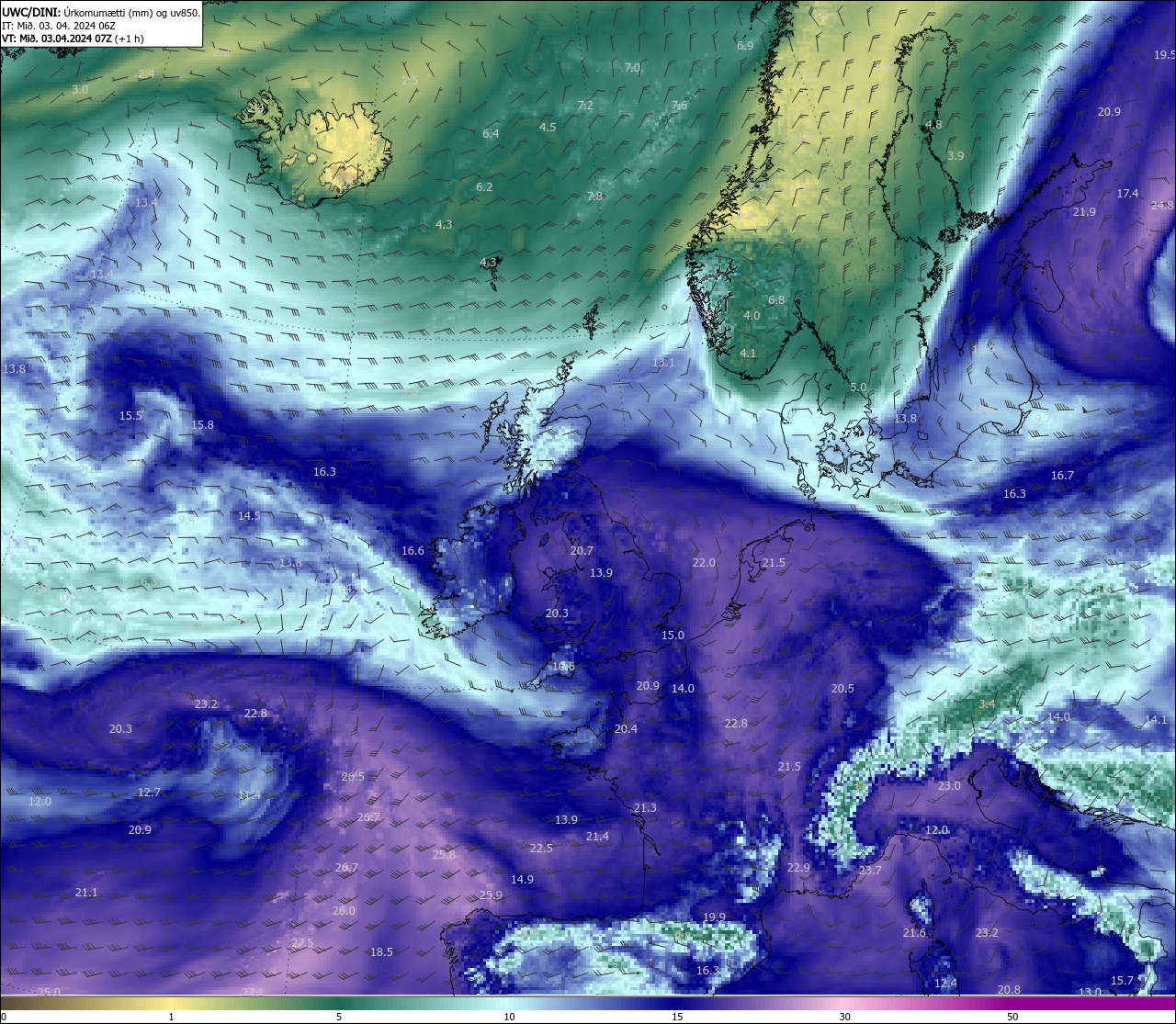Select the 22.5 map value
Screen dimensions: 1176x1024
pos(541,849)
